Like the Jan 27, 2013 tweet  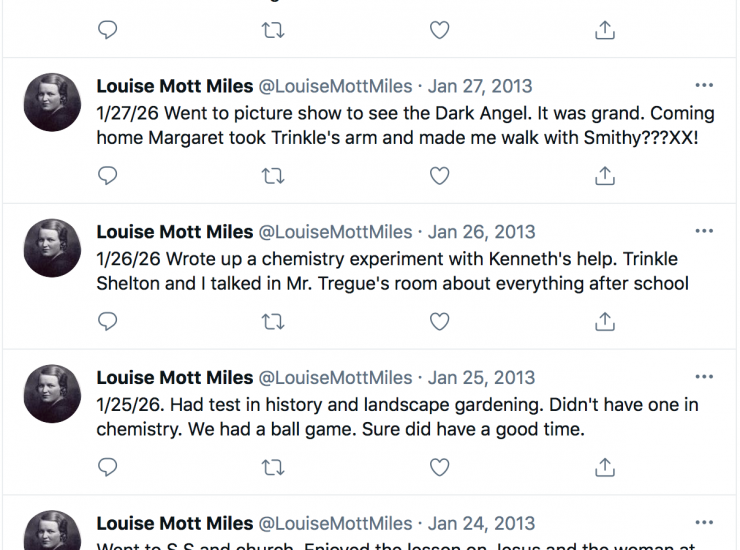pyautogui.click(x=439, y=176)
